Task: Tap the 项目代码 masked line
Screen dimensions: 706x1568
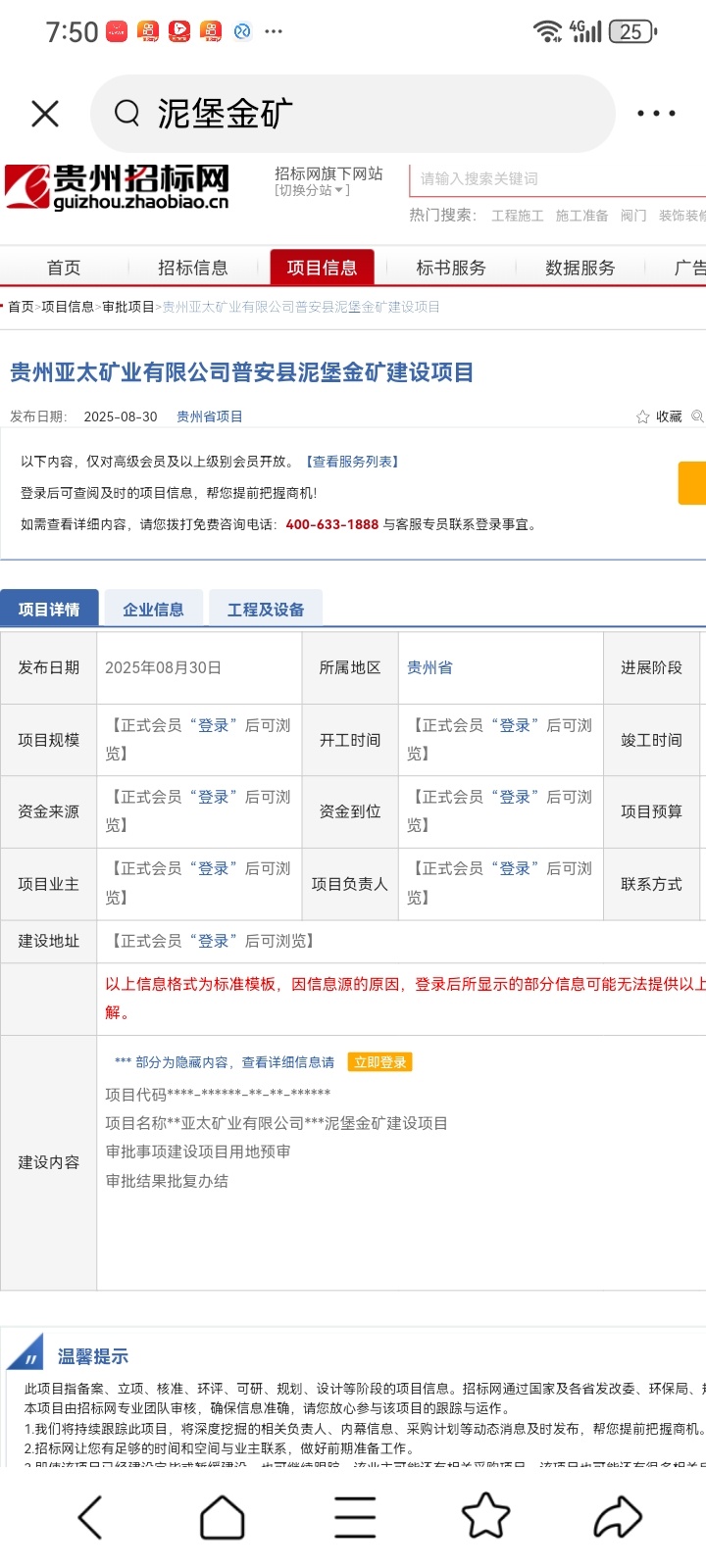Action: pos(218,1095)
